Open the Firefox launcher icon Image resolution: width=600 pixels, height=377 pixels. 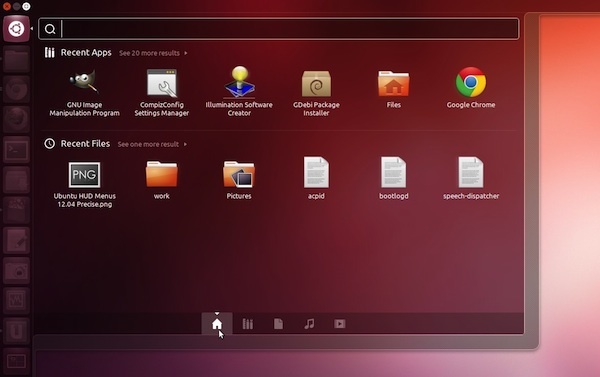[16, 119]
